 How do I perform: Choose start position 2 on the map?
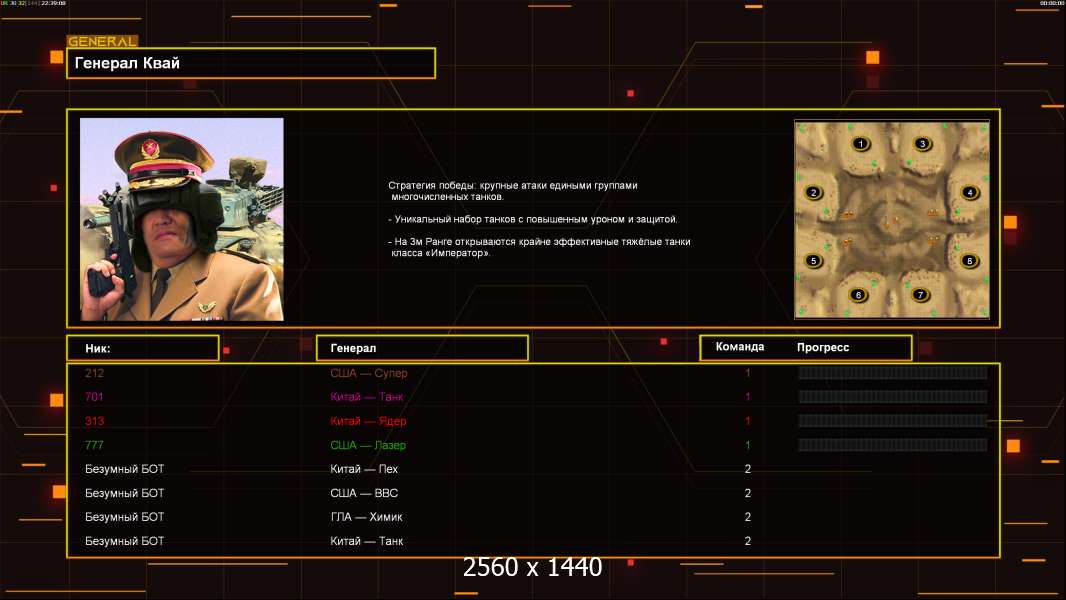click(x=813, y=193)
